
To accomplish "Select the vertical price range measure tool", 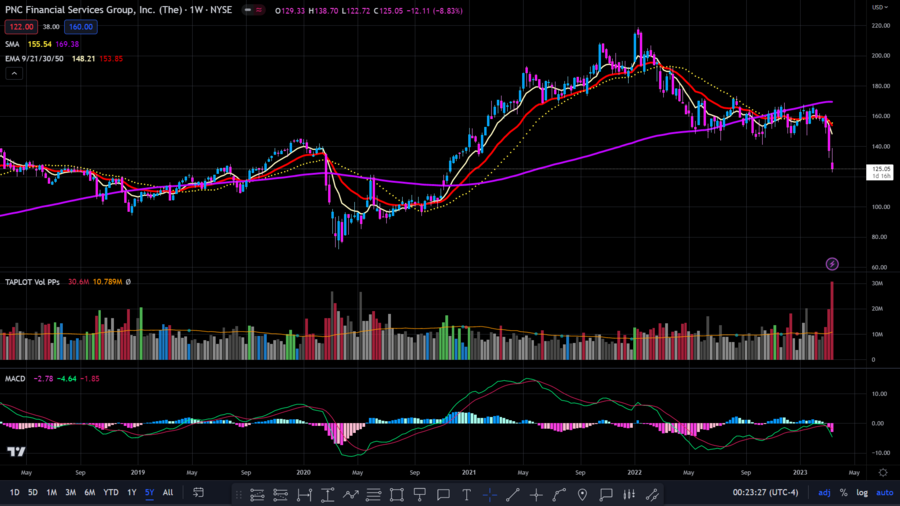I will click(x=327, y=495).
